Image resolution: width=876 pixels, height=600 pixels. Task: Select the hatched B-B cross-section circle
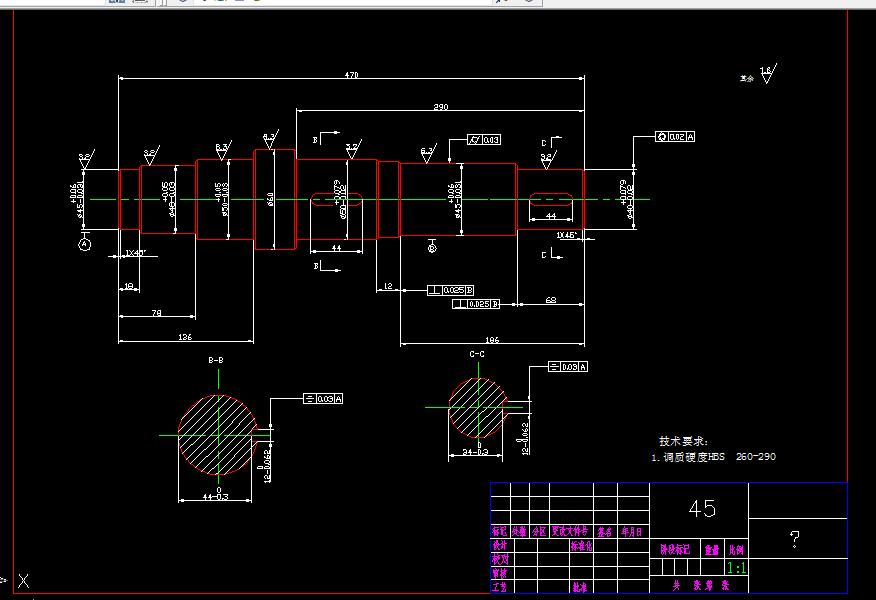(x=218, y=435)
